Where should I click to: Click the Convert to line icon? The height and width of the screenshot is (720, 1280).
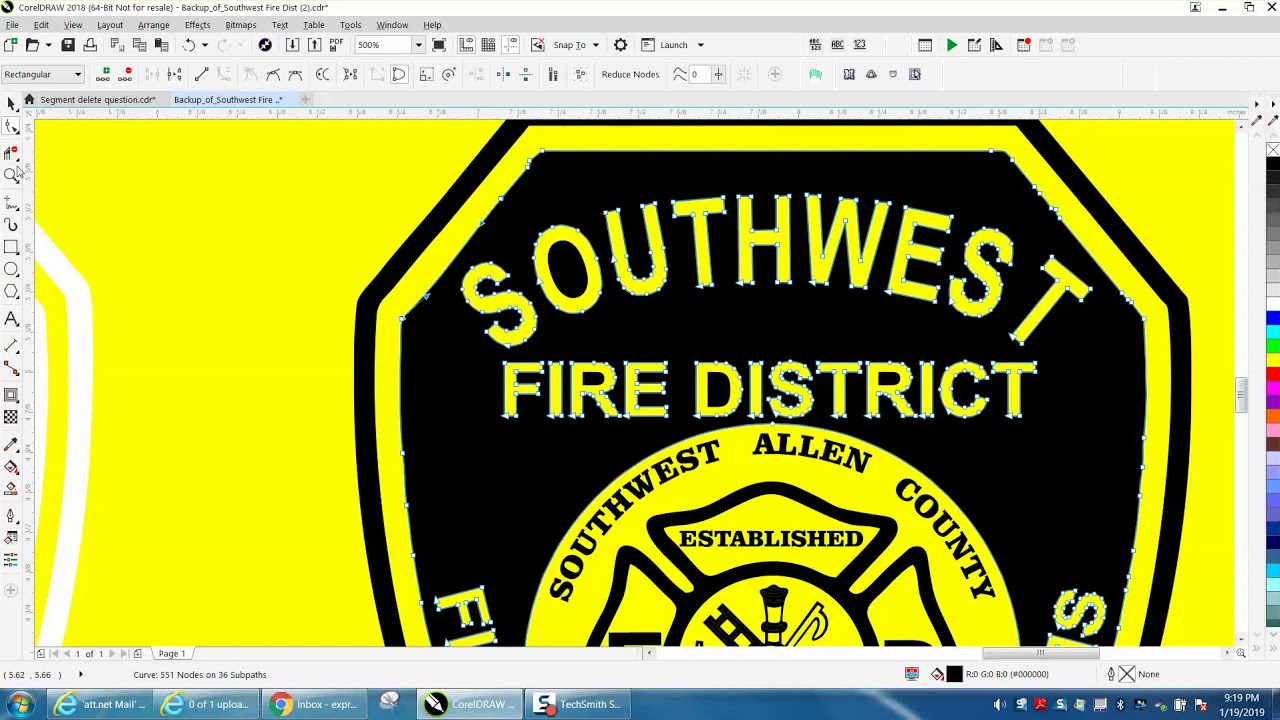point(201,74)
